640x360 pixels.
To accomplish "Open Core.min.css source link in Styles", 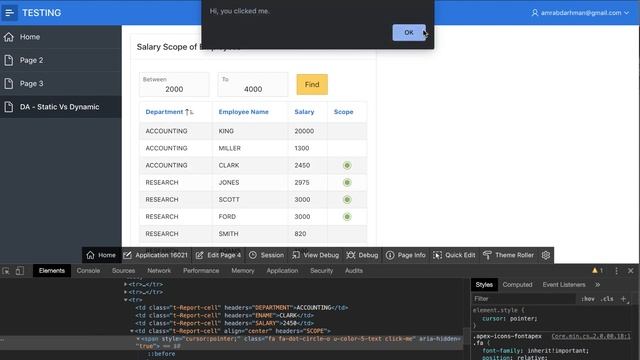I will pos(591,336).
